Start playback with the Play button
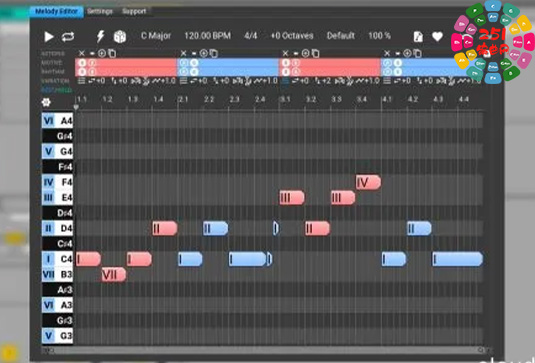The height and width of the screenshot is (363, 535). click(49, 37)
